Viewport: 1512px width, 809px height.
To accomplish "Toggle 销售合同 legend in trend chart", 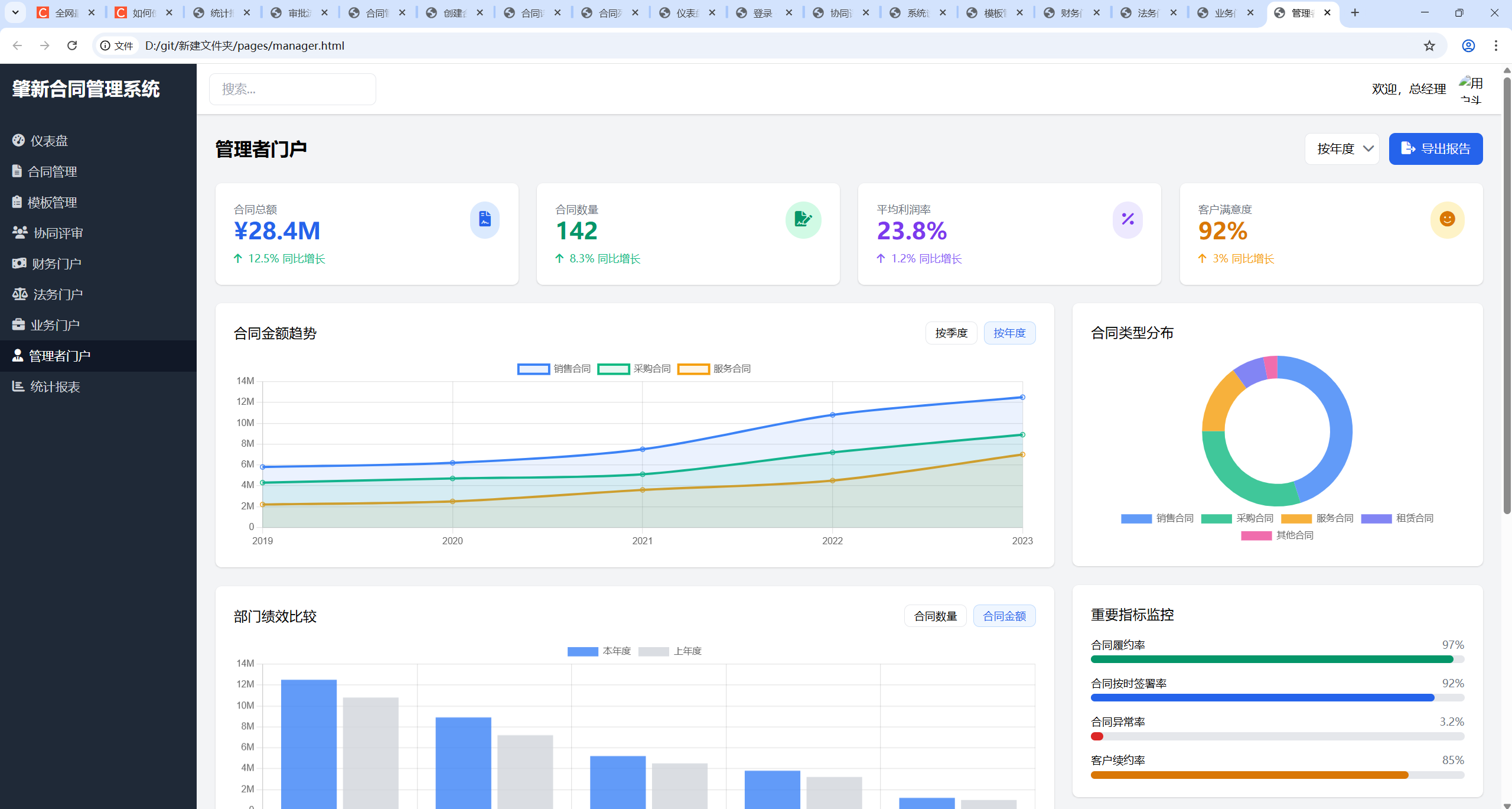I will pos(553,369).
